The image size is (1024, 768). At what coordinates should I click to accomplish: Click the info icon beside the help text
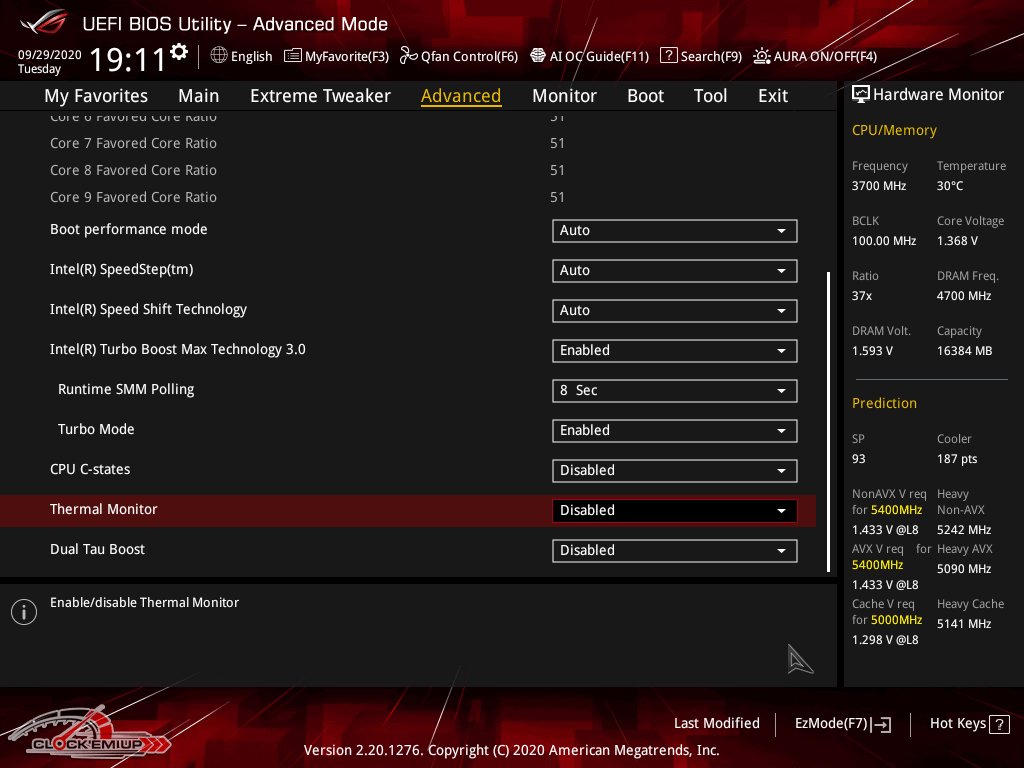tap(24, 612)
